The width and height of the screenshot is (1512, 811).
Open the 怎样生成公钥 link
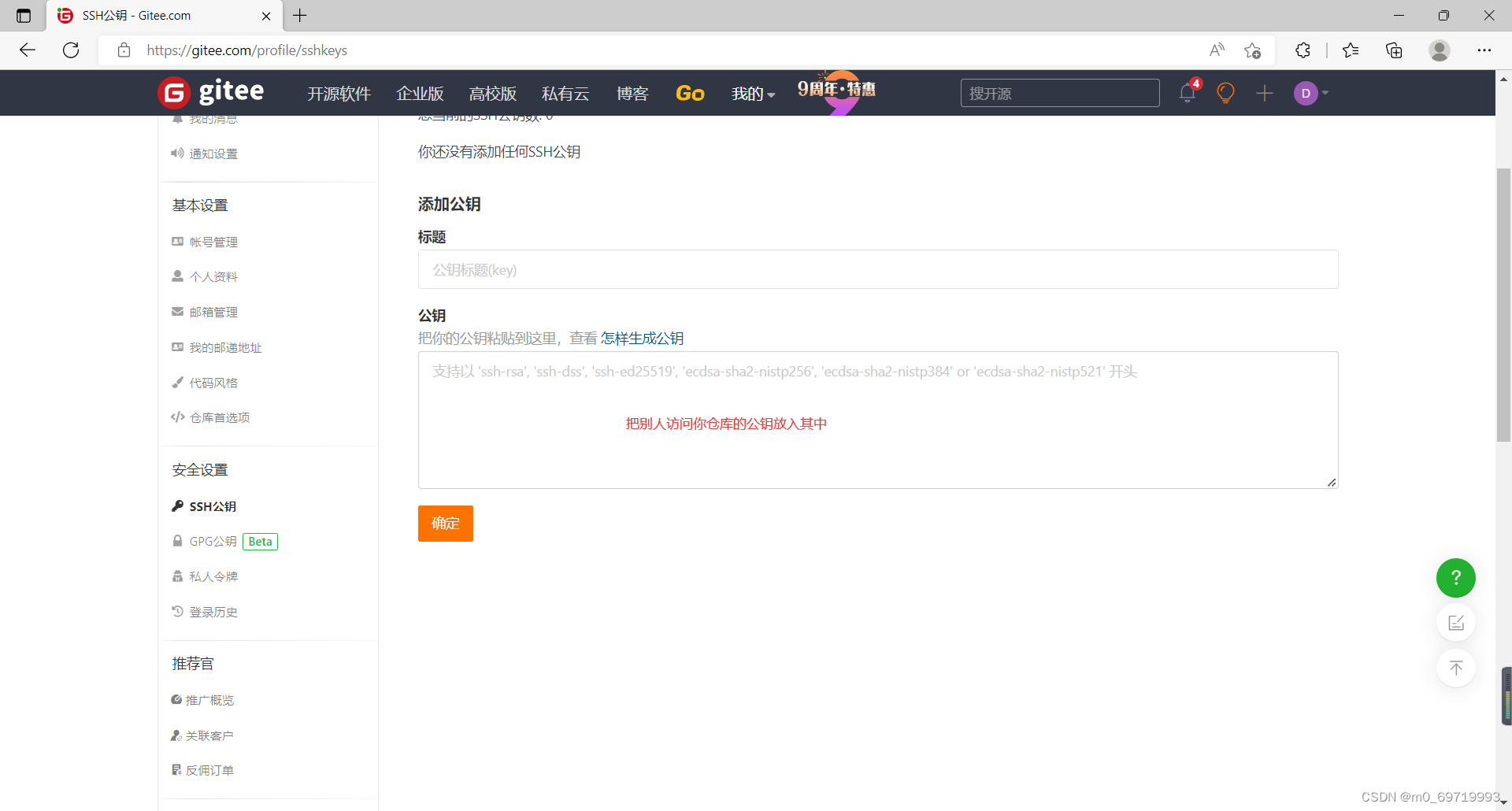point(643,338)
